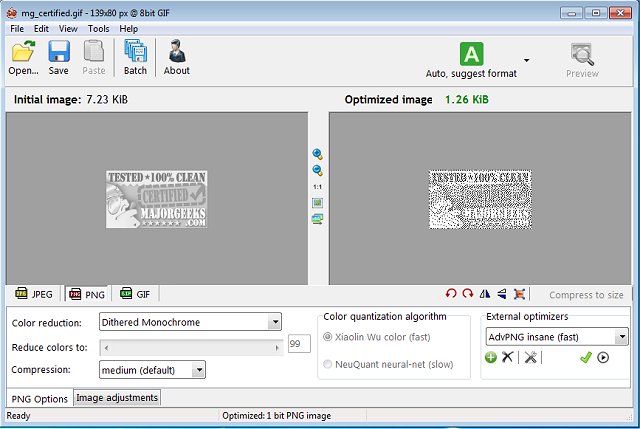Select Xiaolin Wu color (fast) algorithm

[377, 337]
